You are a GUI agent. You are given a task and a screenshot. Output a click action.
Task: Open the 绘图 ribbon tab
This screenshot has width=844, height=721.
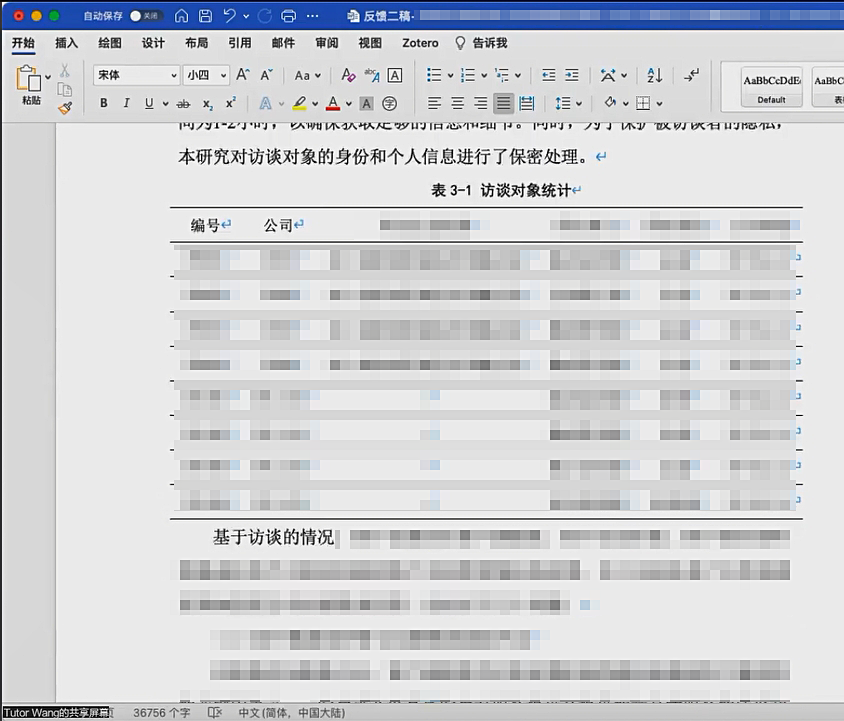pyautogui.click(x=110, y=43)
